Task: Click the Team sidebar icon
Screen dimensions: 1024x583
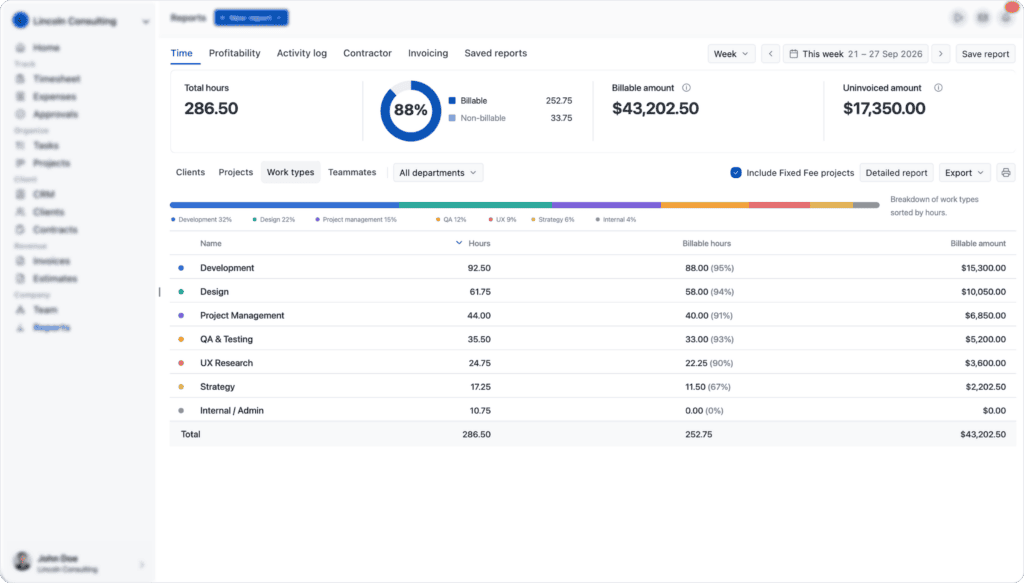Action: click(x=20, y=309)
